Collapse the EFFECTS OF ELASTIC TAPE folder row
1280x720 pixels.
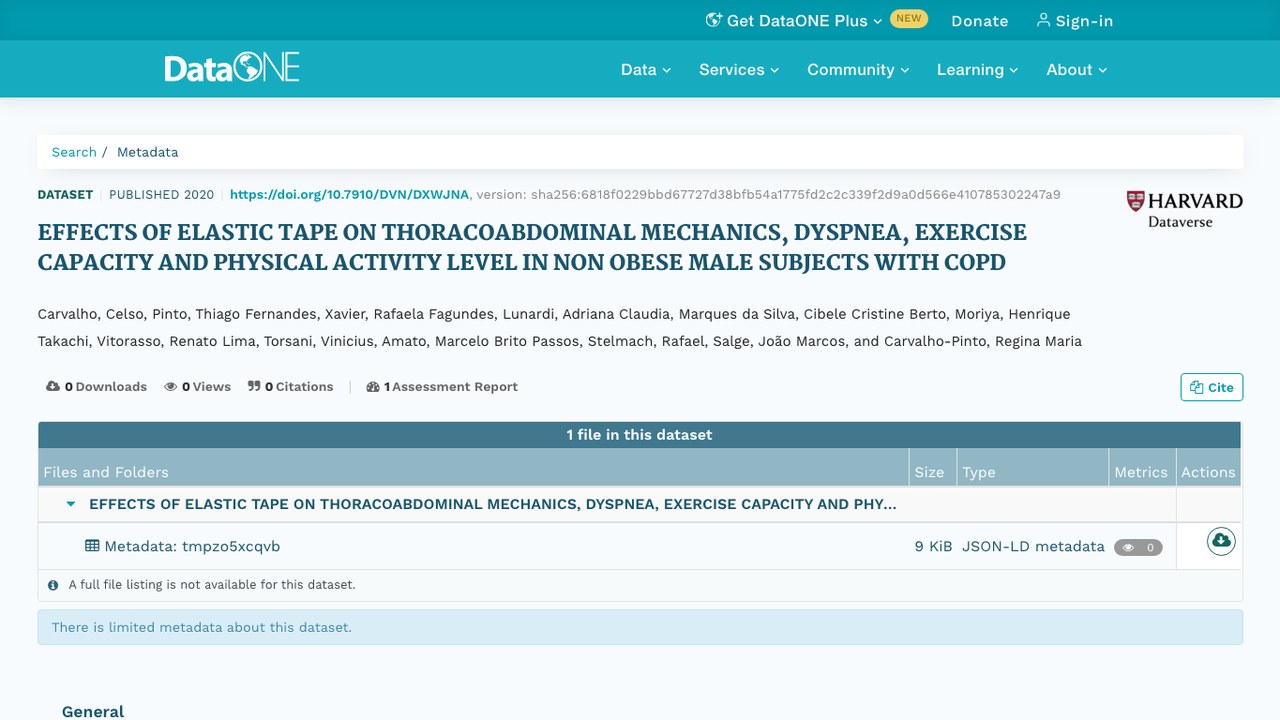71,504
